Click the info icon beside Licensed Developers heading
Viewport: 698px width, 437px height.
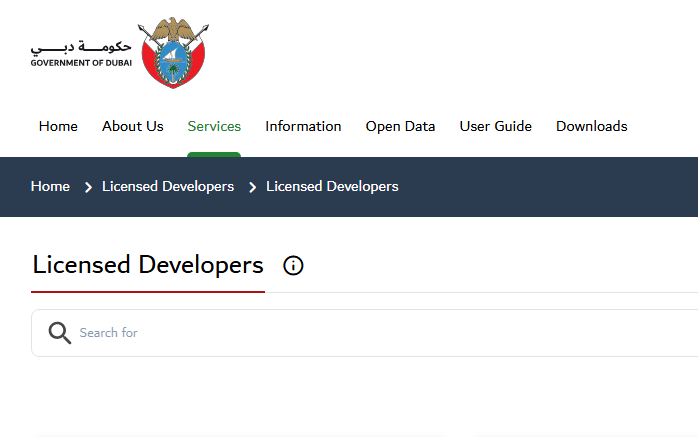point(293,266)
